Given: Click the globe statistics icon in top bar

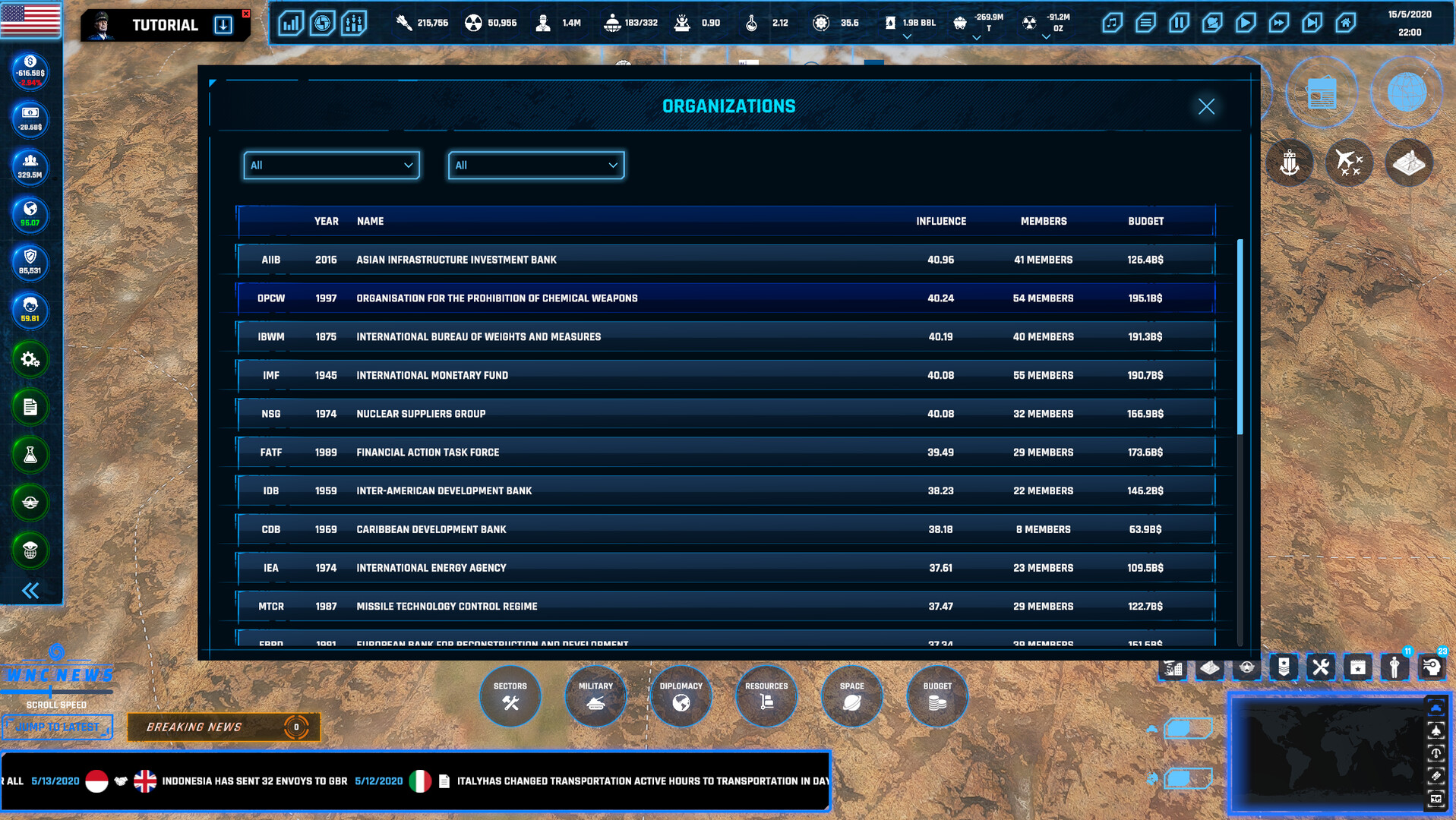Looking at the screenshot, I should pyautogui.click(x=322, y=23).
